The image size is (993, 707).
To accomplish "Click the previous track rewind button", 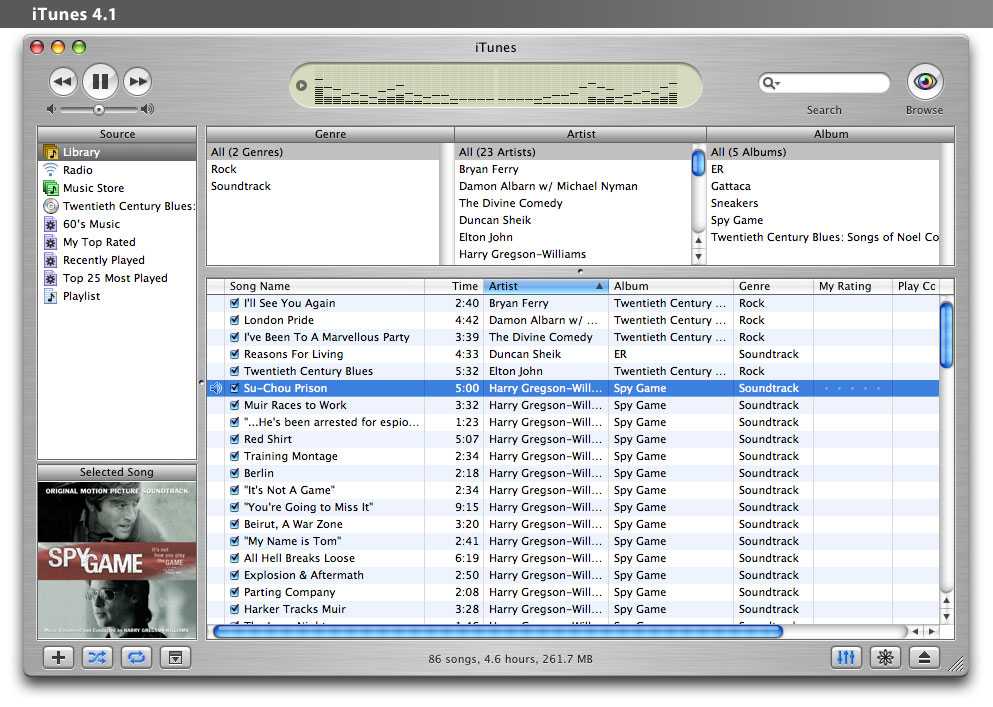I will pos(63,81).
